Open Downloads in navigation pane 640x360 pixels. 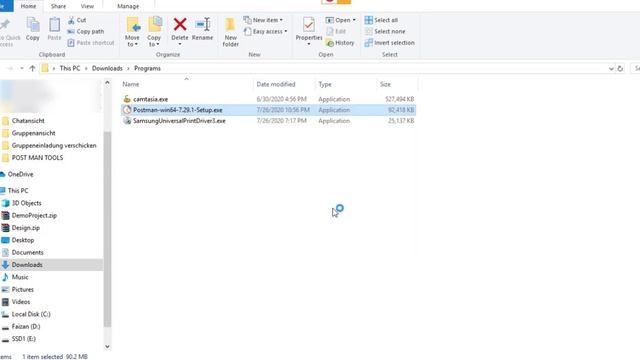pyautogui.click(x=27, y=265)
